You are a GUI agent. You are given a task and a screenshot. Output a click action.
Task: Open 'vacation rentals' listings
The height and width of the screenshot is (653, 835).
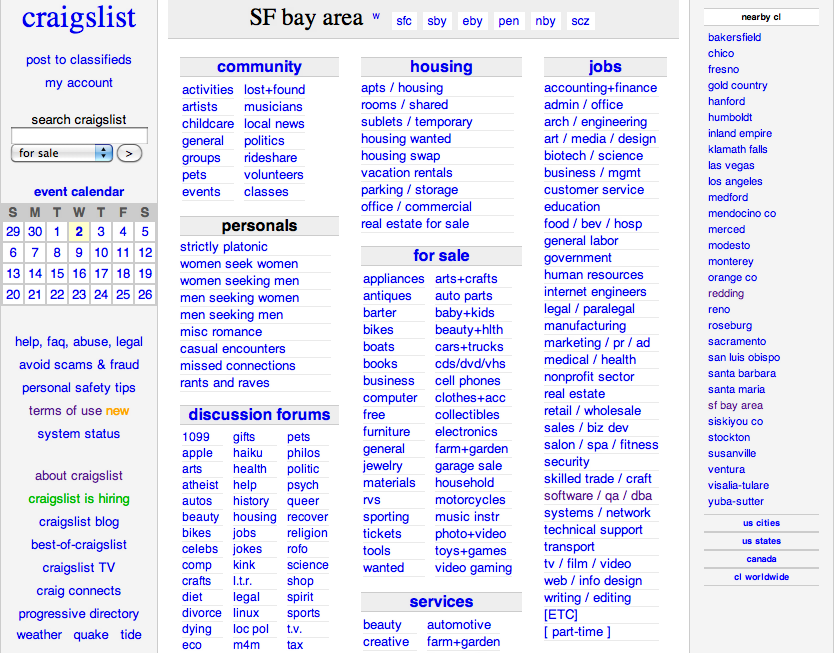tap(407, 173)
